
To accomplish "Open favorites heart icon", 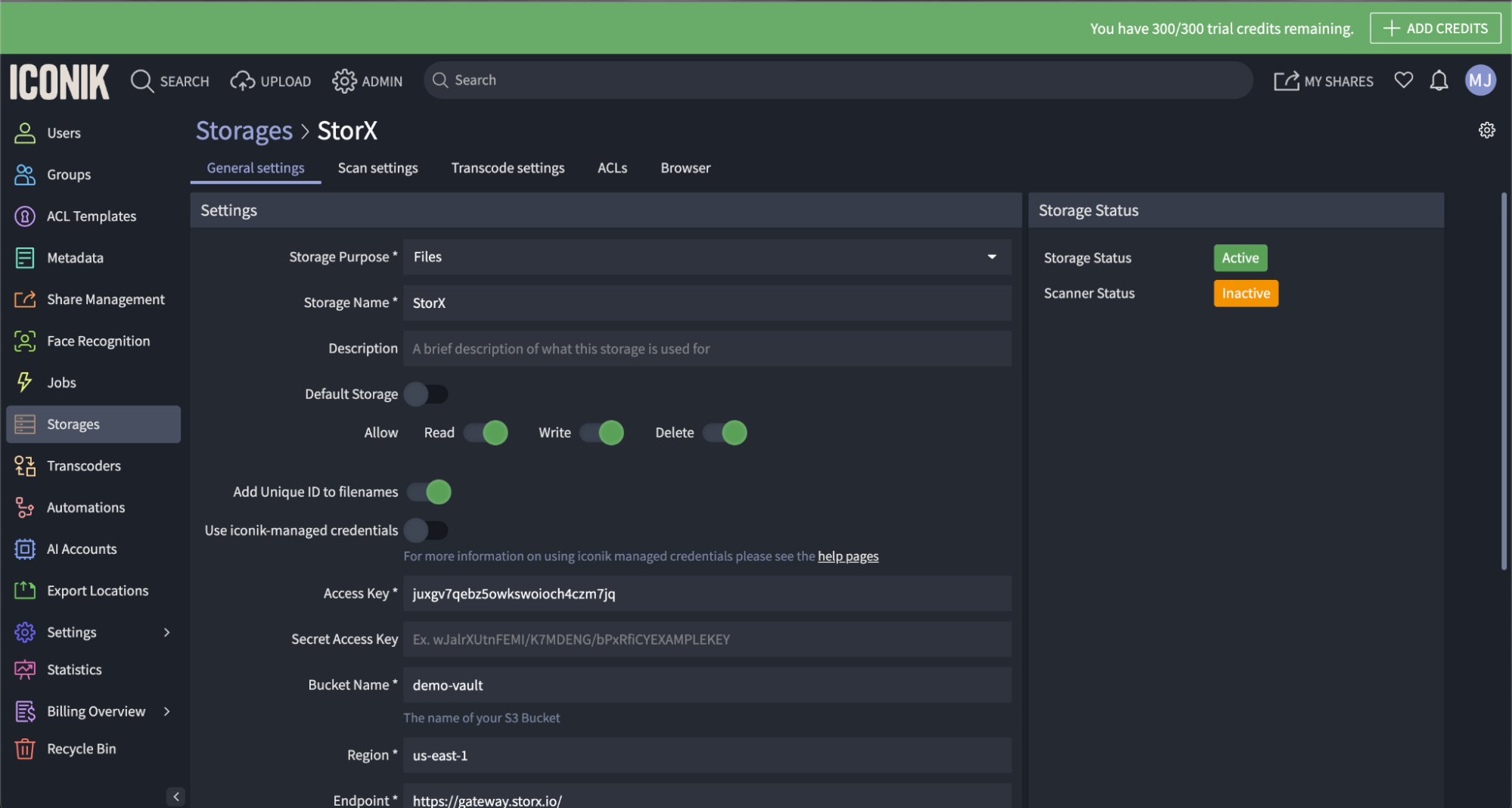I will click(x=1403, y=80).
